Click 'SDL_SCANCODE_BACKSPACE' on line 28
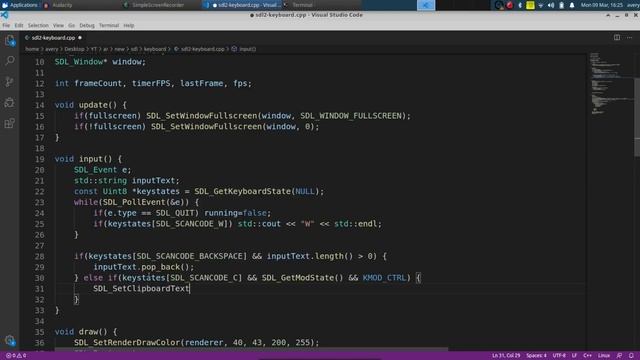This screenshot has width=640, height=360. pos(189,256)
